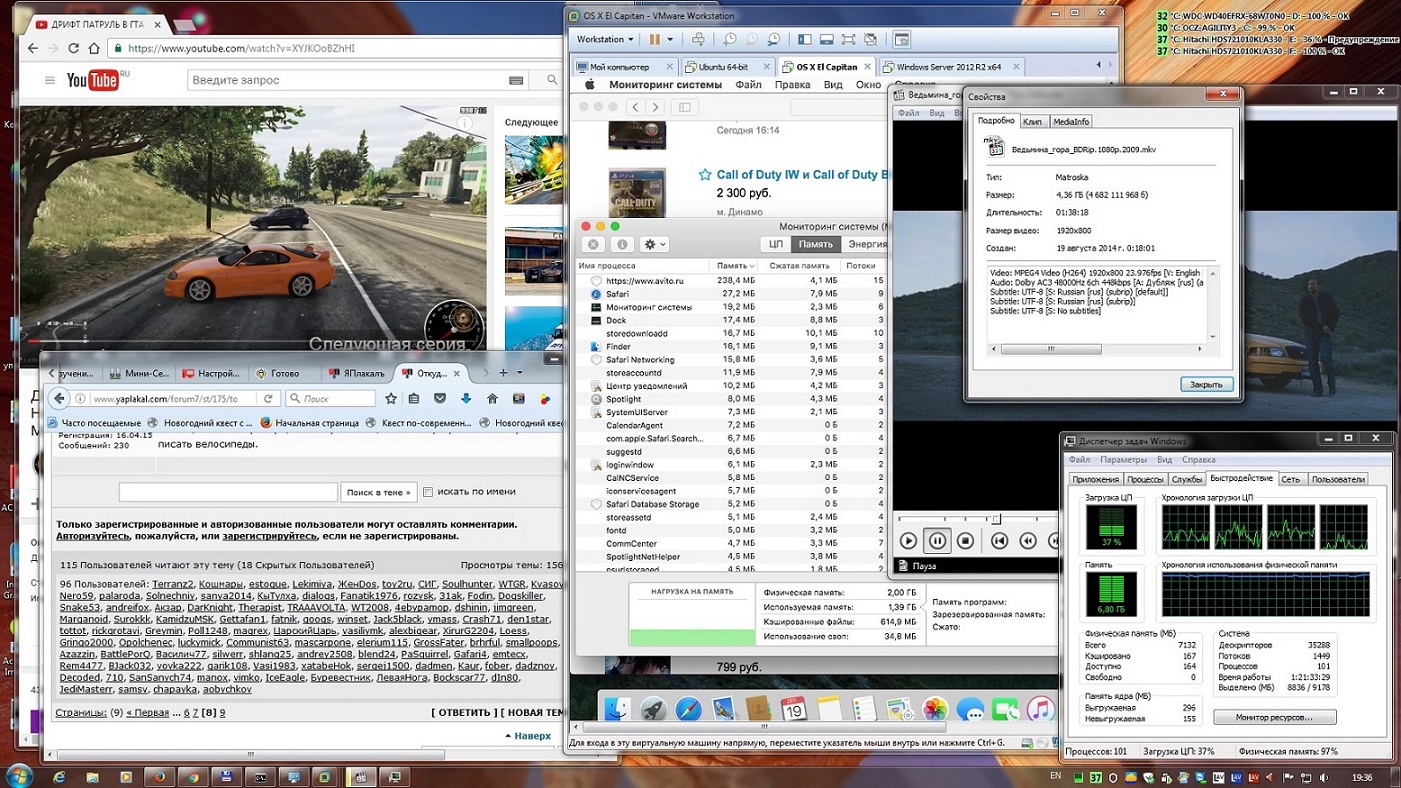Open the Workstation dropdown menu
Viewport: 1401px width, 788px height.
pyautogui.click(x=604, y=40)
